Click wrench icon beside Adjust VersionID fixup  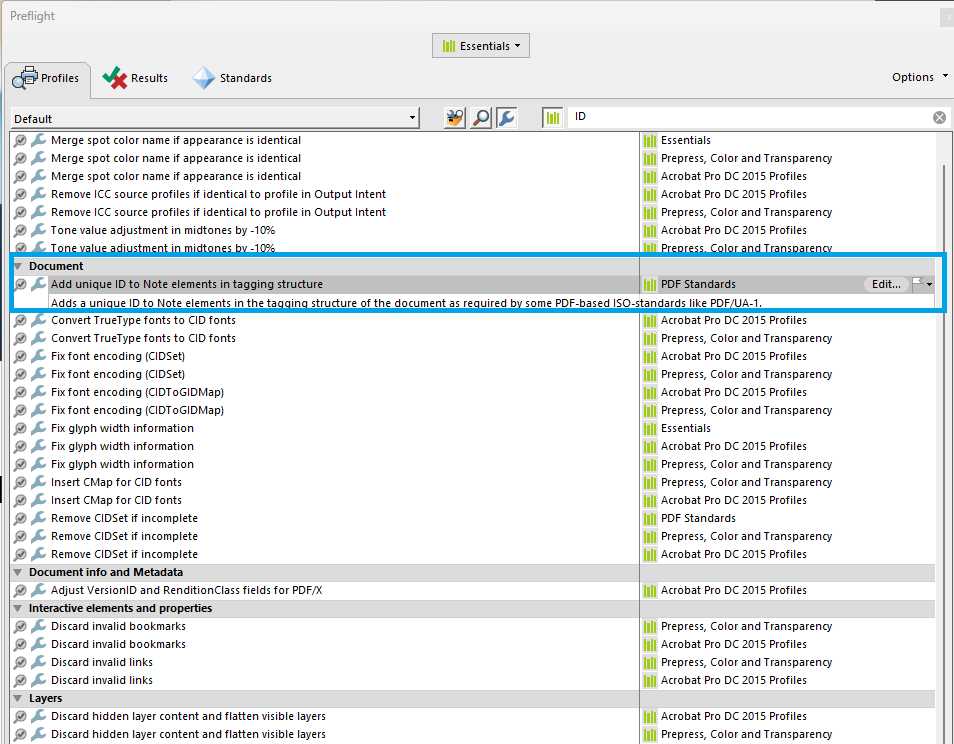pyautogui.click(x=38, y=590)
